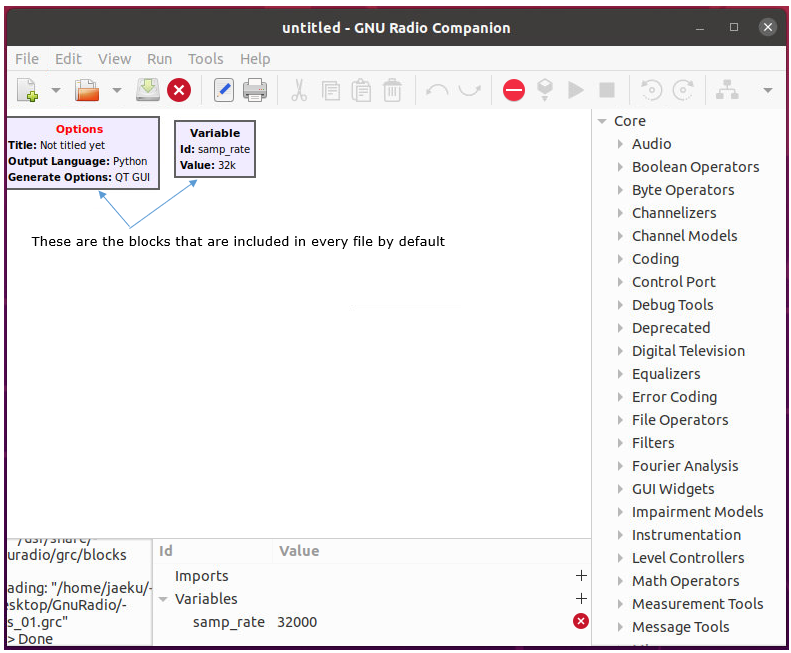Screen dimensions: 791x653
Task: Close the flowgraph with red X toolbar icon
Action: 179,90
